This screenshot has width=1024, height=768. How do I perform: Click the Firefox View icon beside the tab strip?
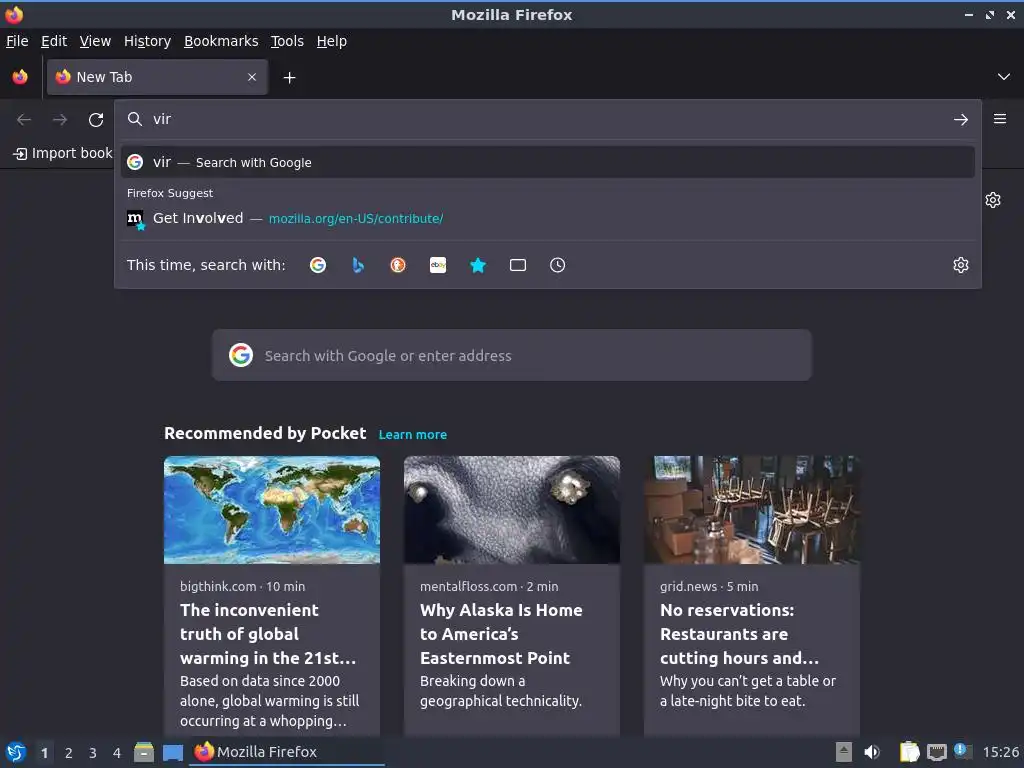coord(20,77)
